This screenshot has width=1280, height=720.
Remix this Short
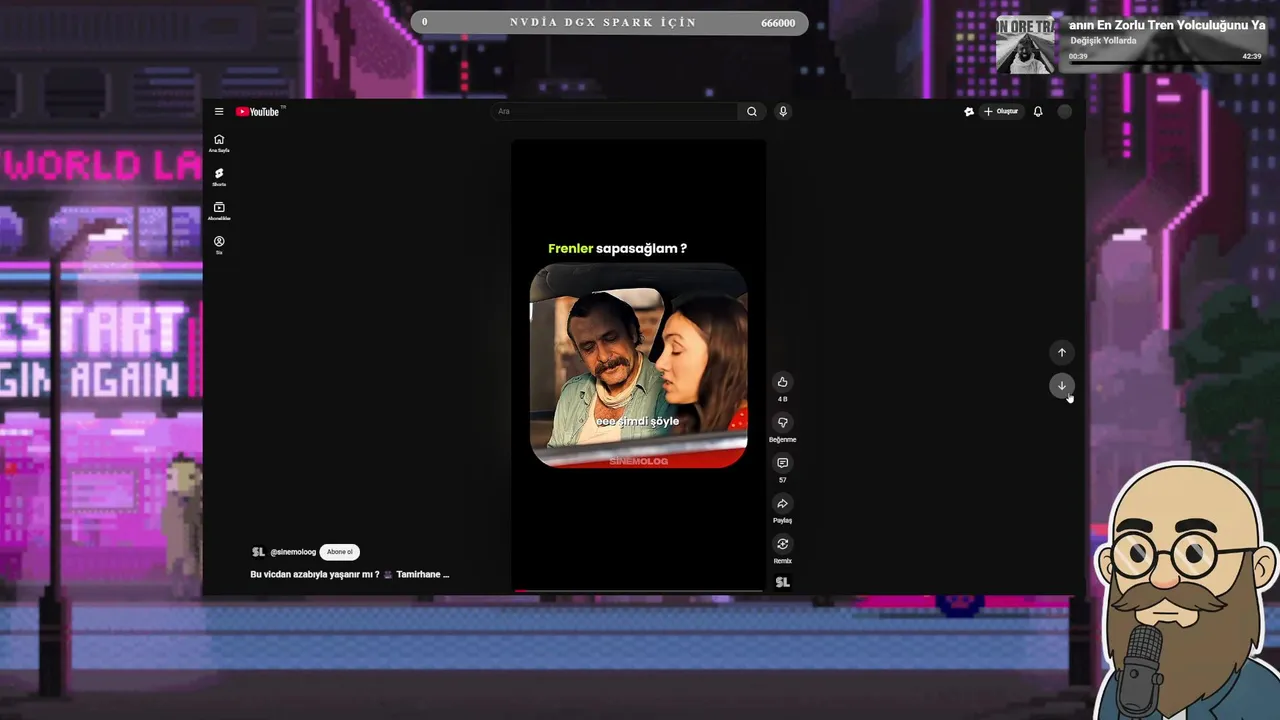click(782, 544)
